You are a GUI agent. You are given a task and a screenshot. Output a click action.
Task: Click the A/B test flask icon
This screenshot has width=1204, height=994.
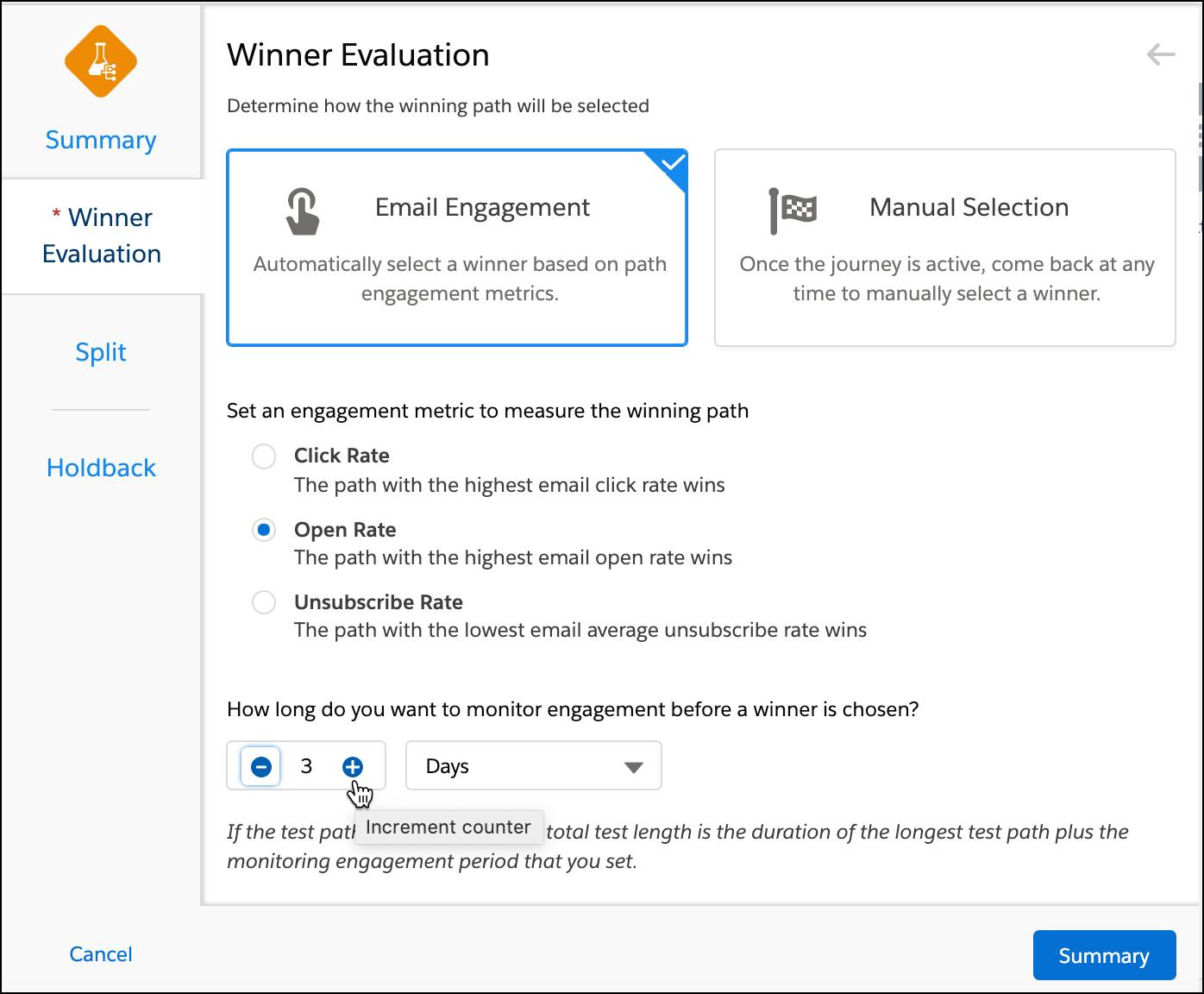[101, 60]
